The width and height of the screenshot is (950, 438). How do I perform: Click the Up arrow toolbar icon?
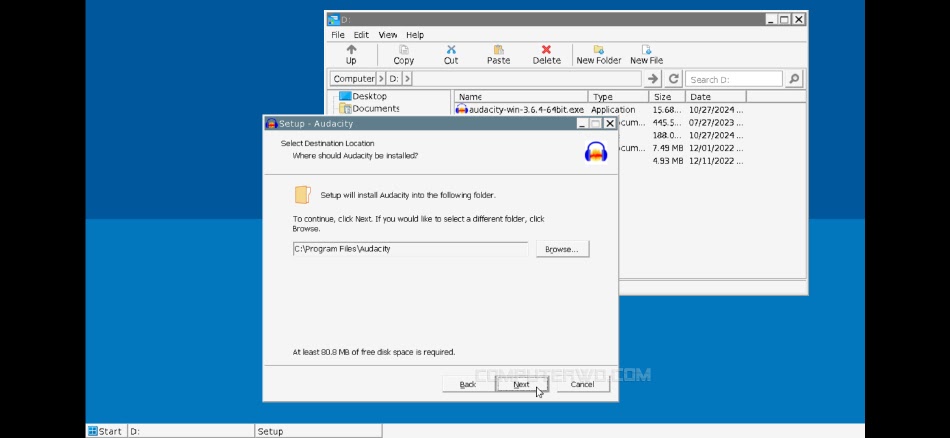click(351, 50)
